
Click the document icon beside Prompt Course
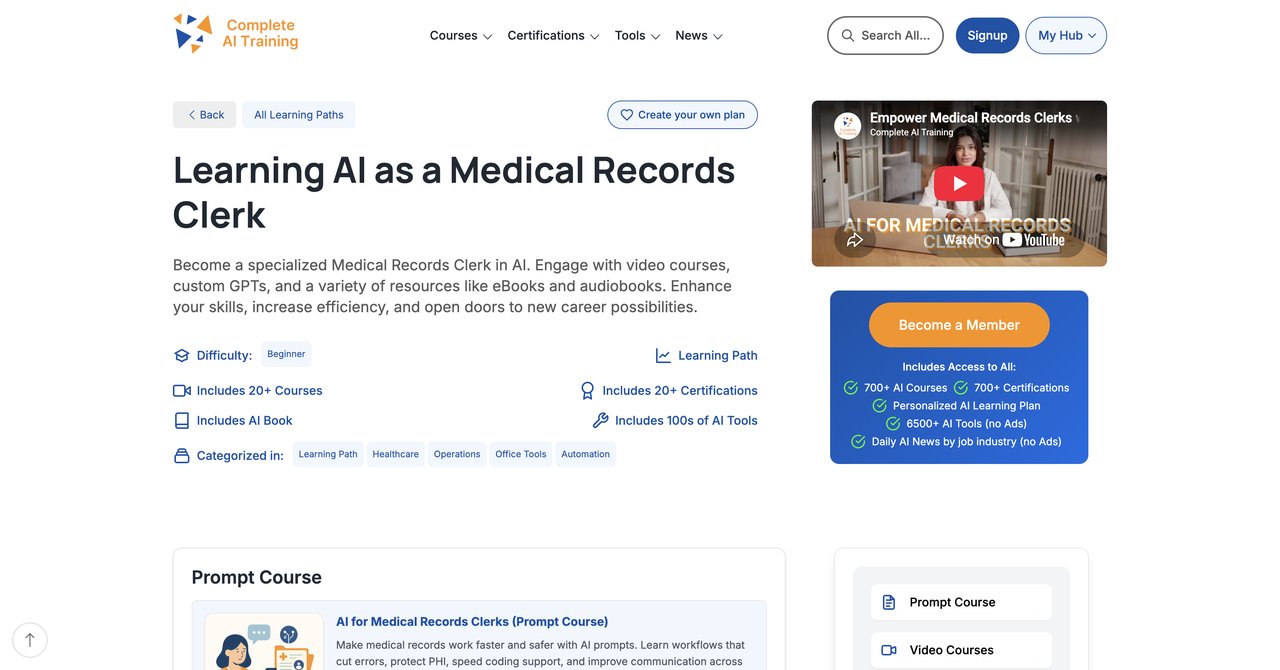click(889, 602)
